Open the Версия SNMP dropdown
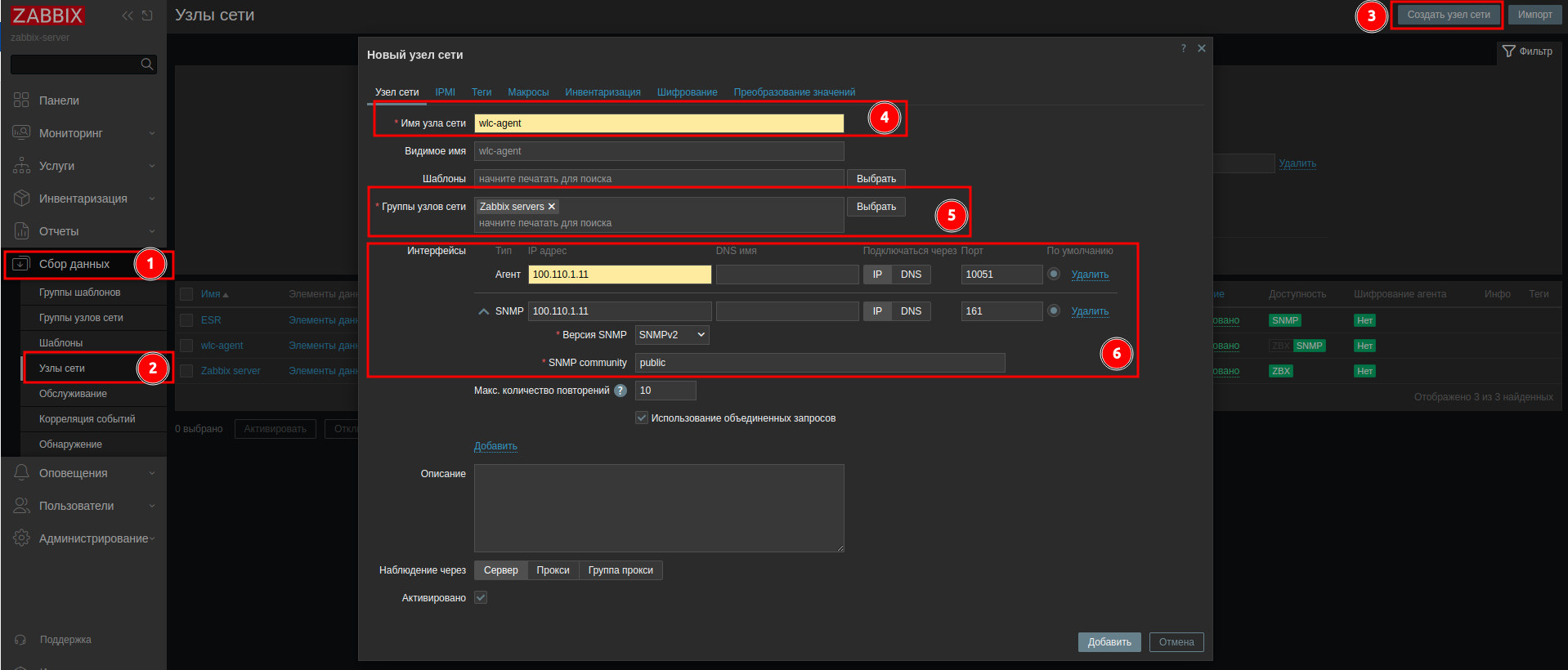 point(671,335)
